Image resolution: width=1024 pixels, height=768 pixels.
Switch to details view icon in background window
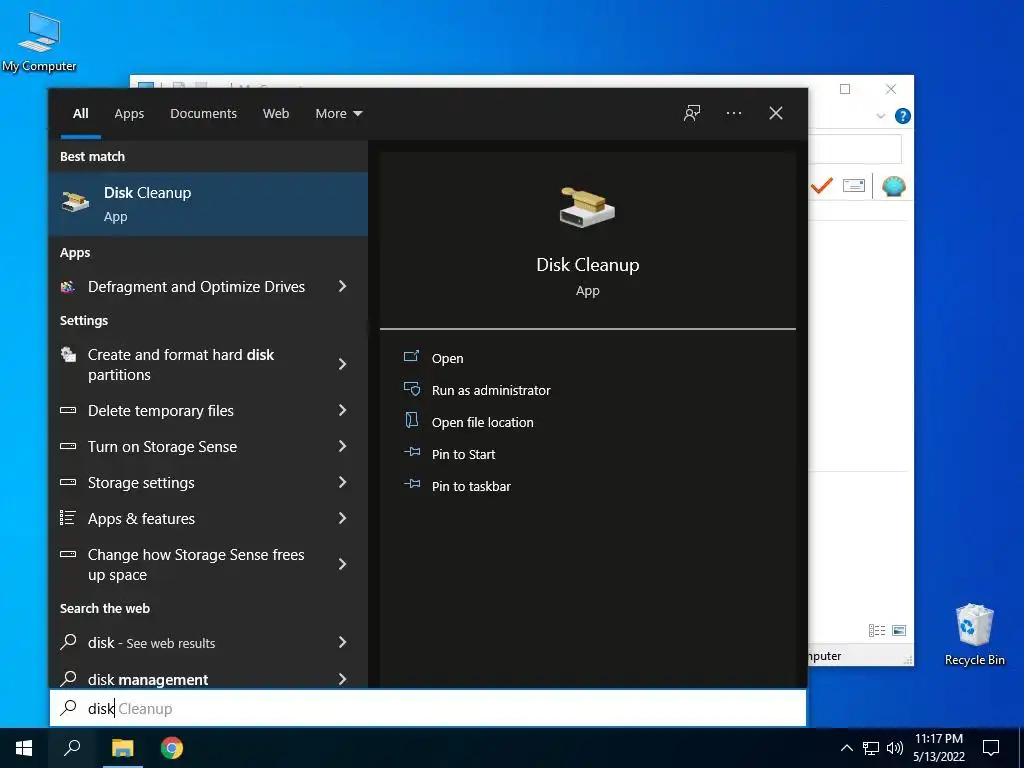[x=876, y=630]
